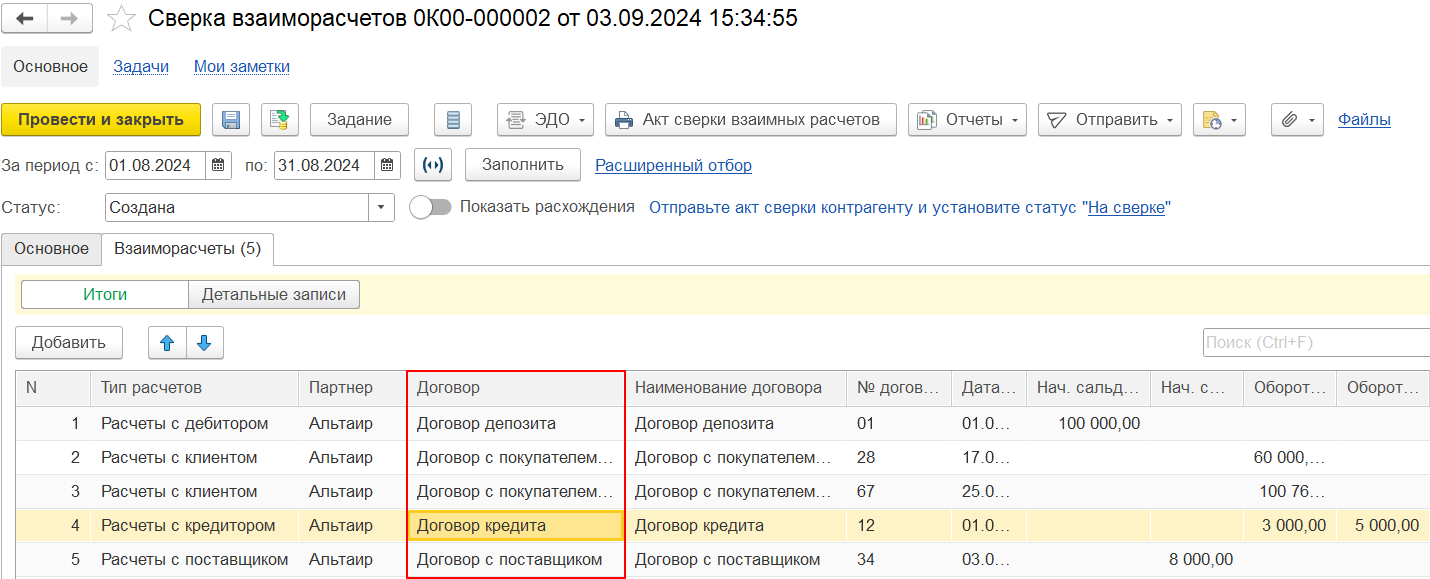Click the Заполнить button

tap(524, 165)
